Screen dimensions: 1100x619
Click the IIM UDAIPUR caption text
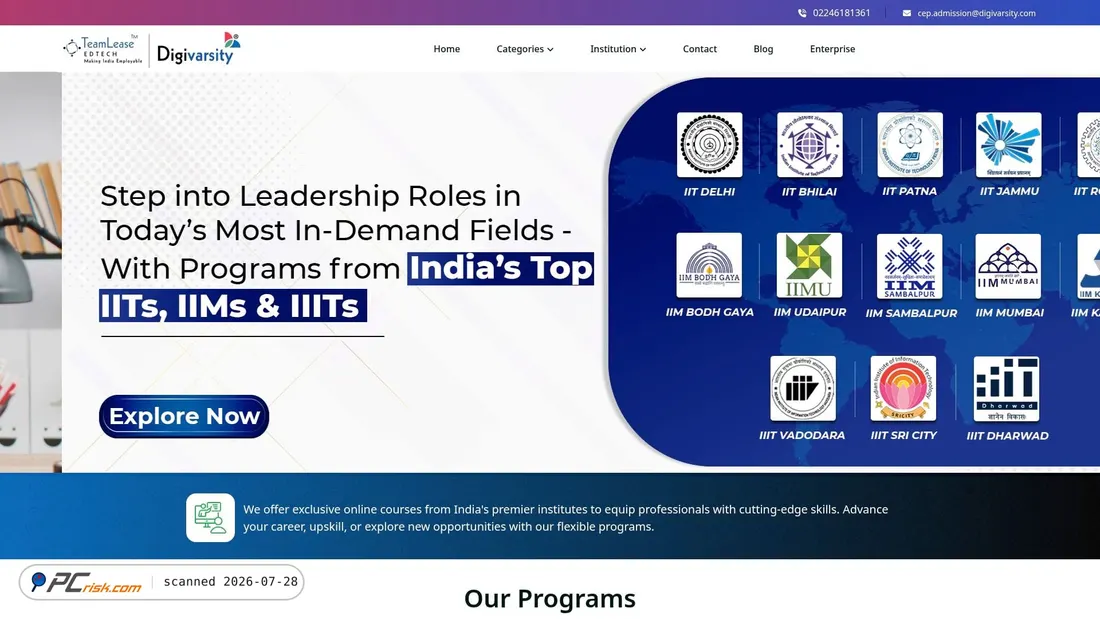[810, 312]
